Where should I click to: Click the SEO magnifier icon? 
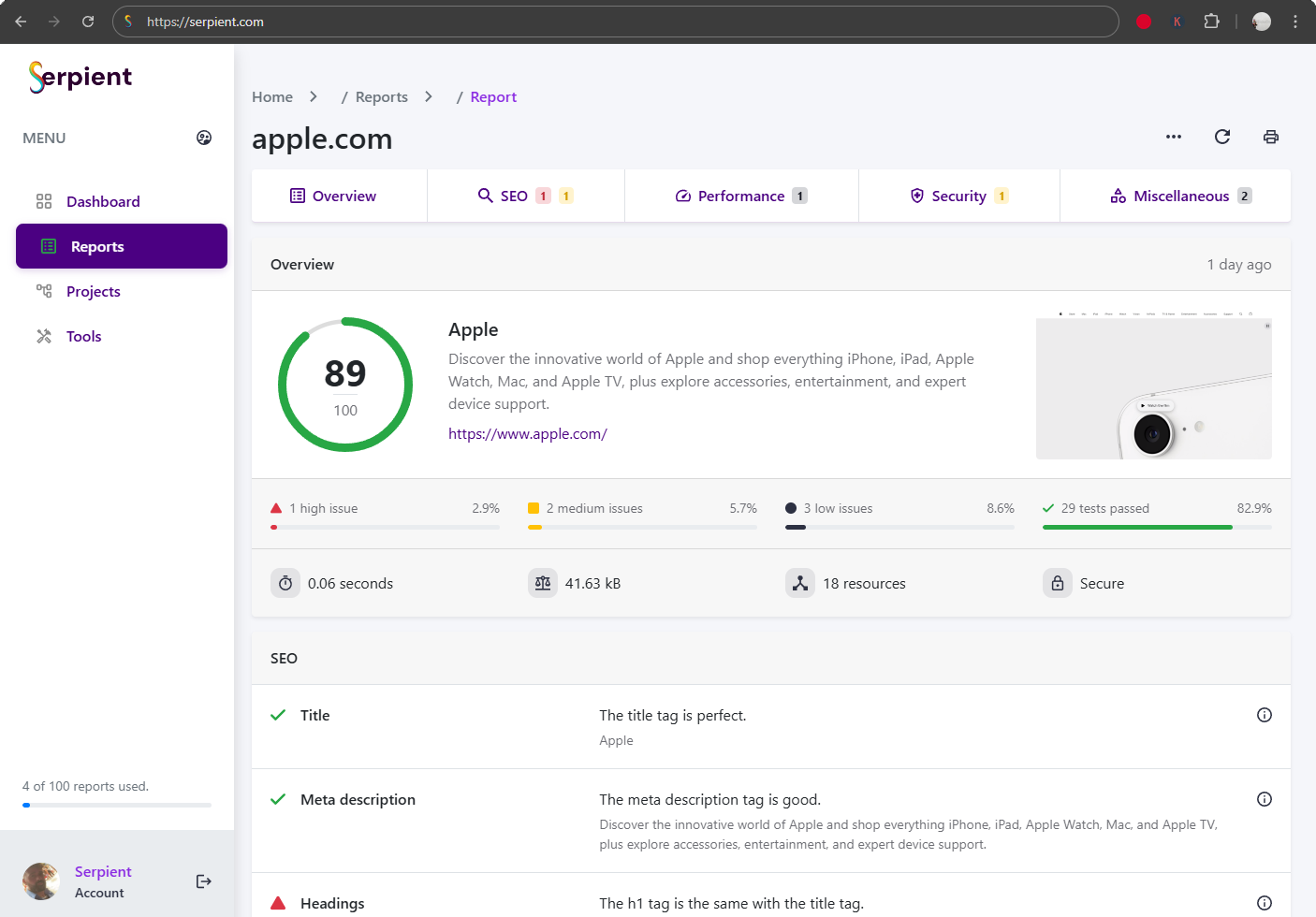(x=486, y=196)
